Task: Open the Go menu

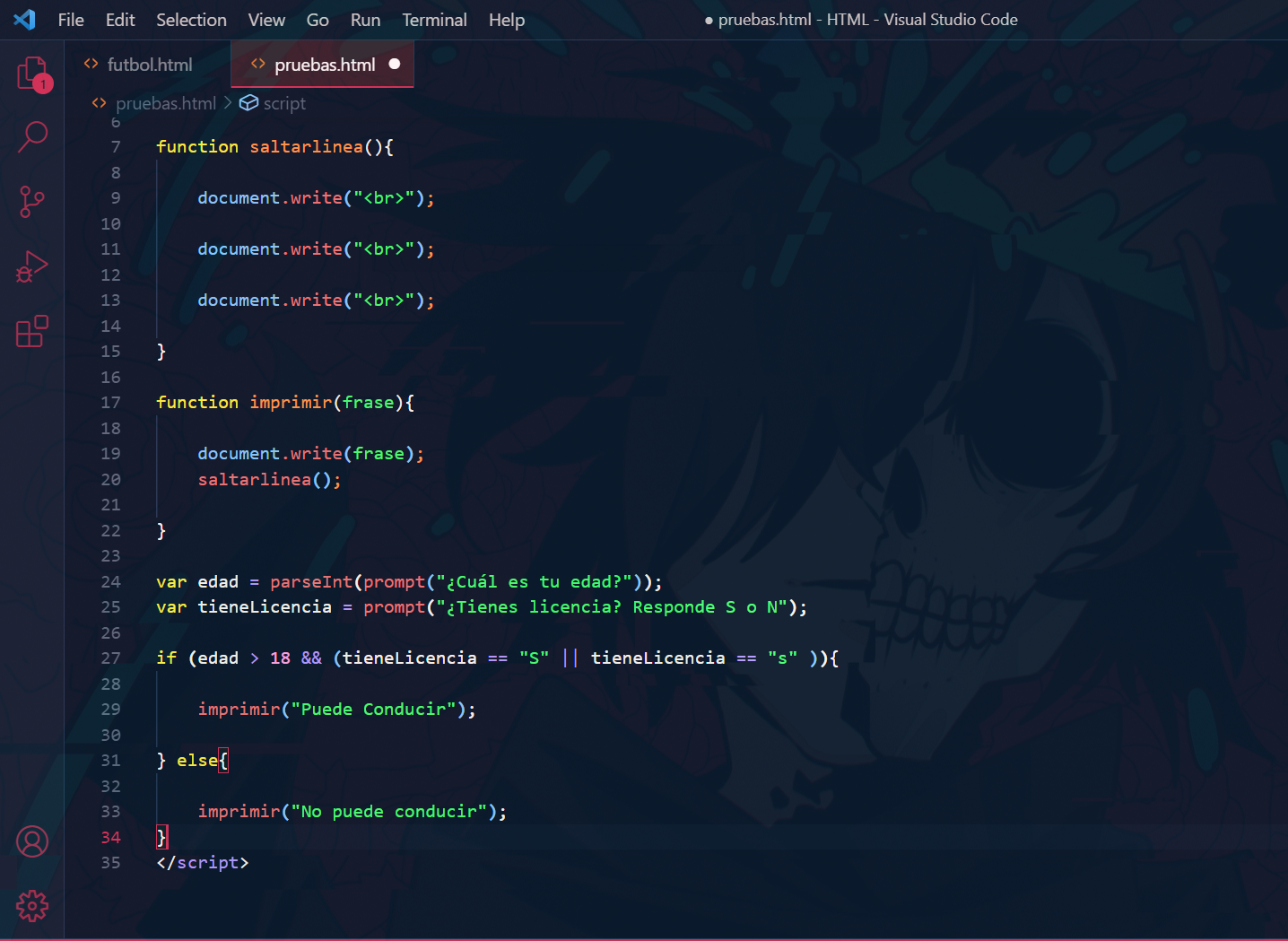Action: coord(318,20)
